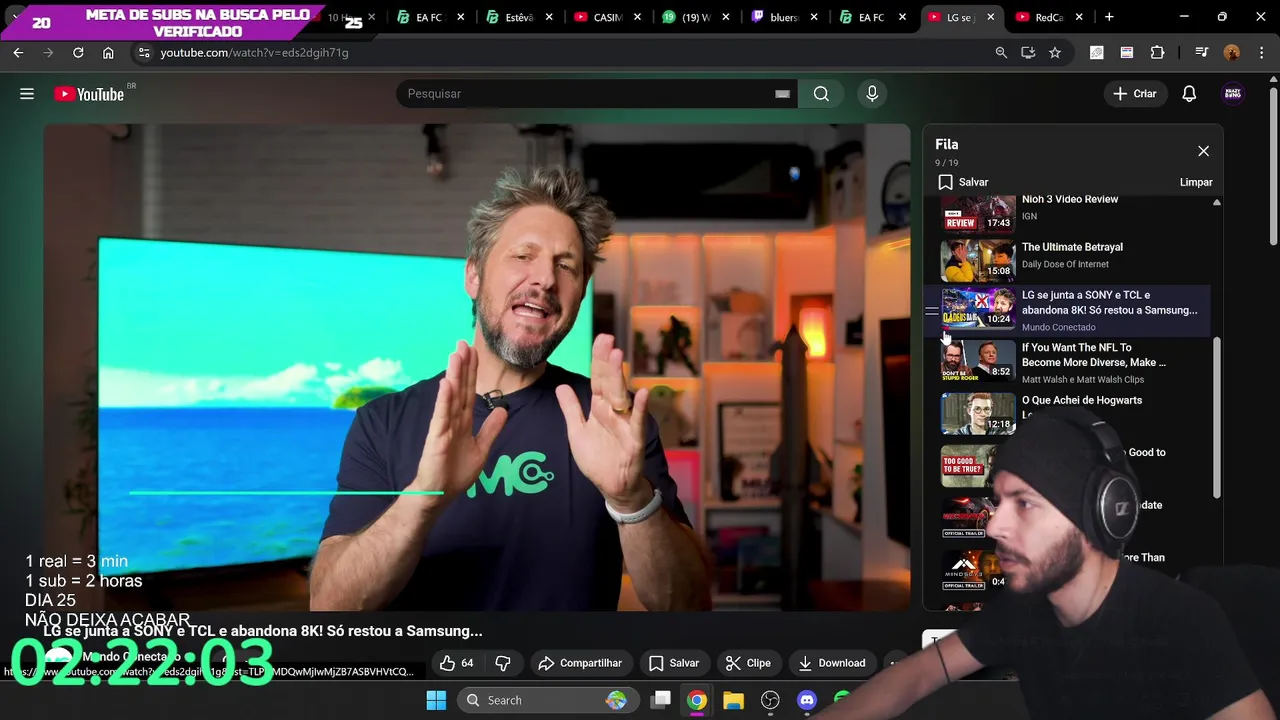Open a new browser tab

tap(1109, 17)
